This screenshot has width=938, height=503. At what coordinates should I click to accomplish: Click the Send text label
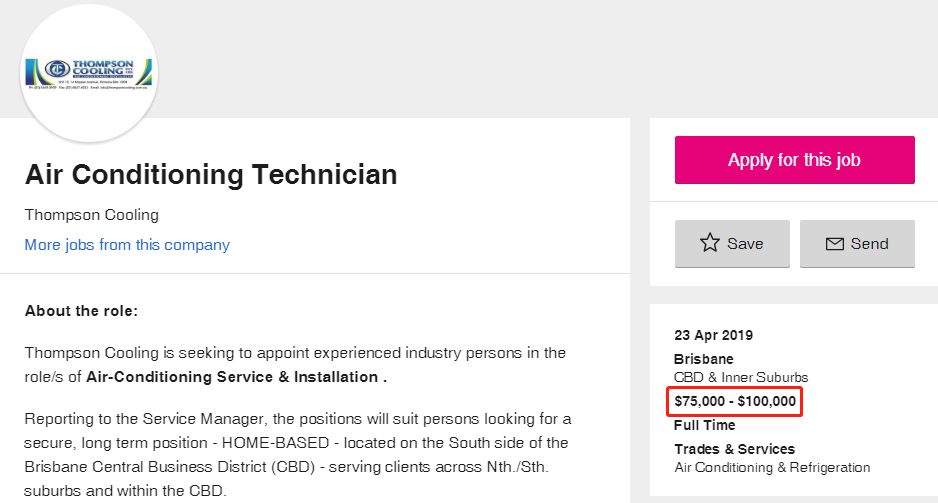click(x=869, y=243)
